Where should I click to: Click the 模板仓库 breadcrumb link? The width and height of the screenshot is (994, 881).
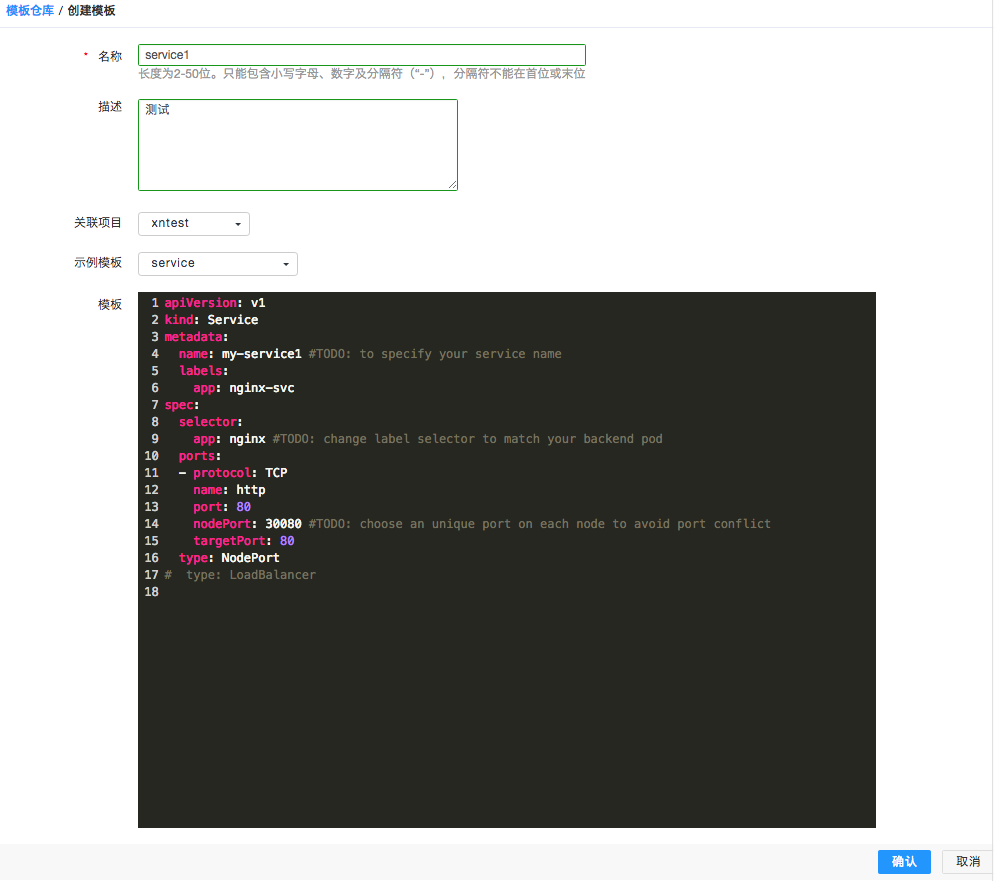(x=30, y=10)
